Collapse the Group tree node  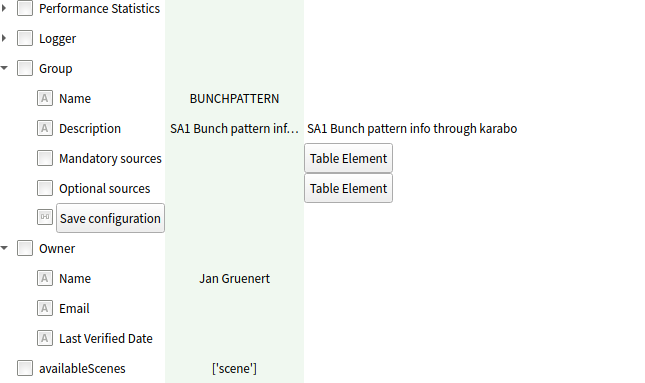[x=4, y=68]
